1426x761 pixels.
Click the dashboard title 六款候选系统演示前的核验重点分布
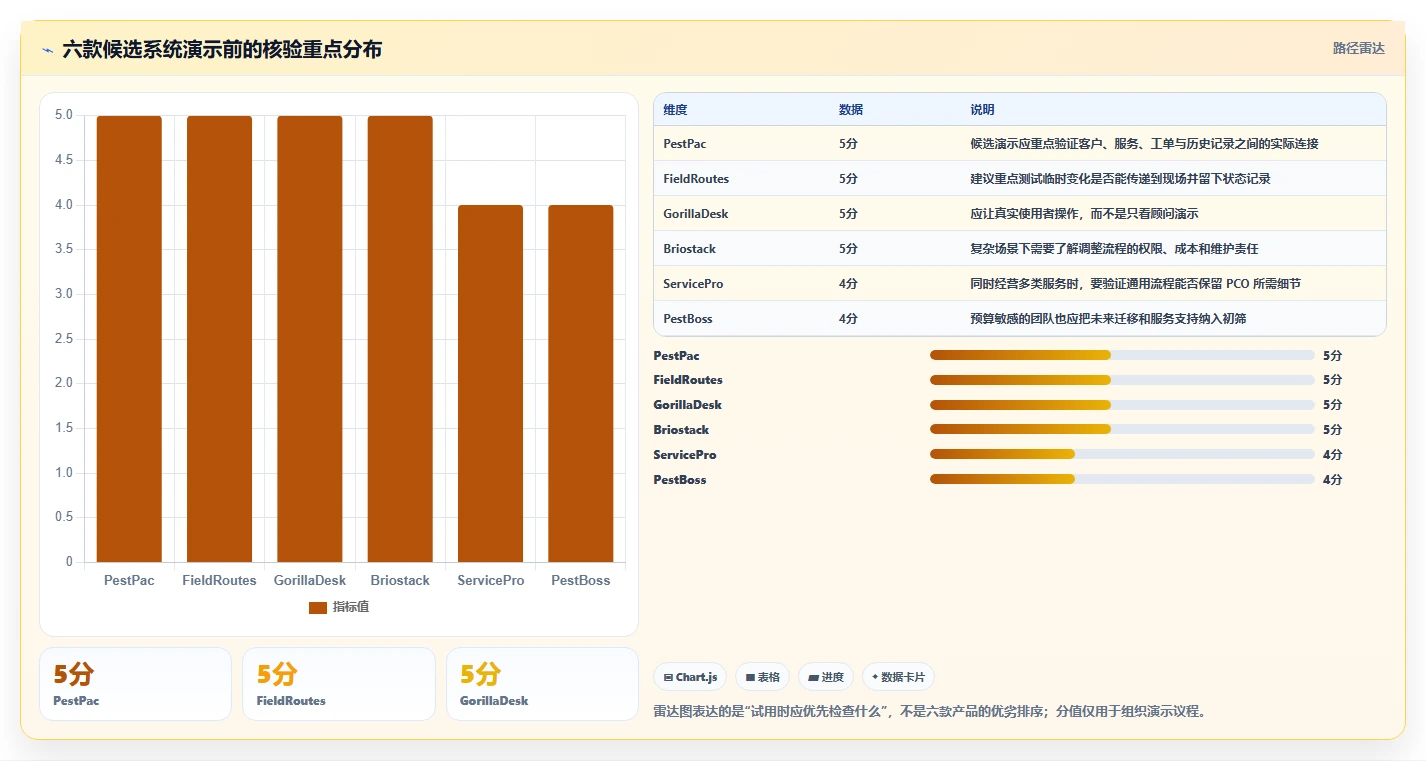click(222, 50)
